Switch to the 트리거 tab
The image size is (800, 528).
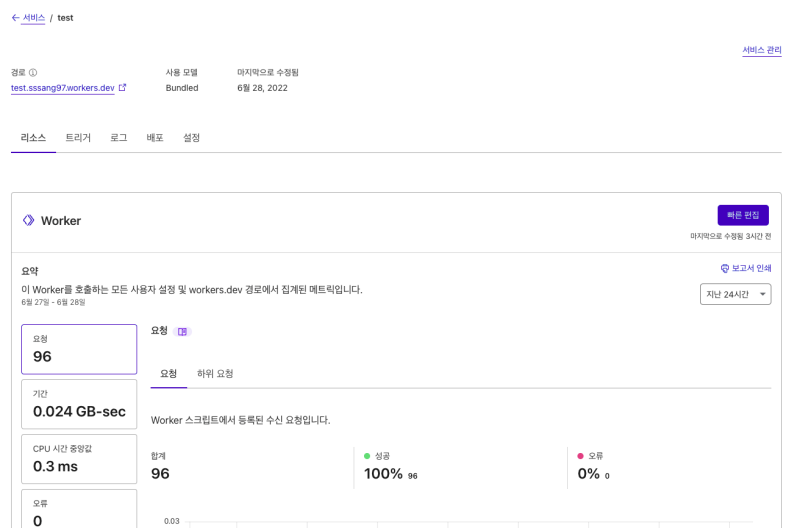click(78, 138)
